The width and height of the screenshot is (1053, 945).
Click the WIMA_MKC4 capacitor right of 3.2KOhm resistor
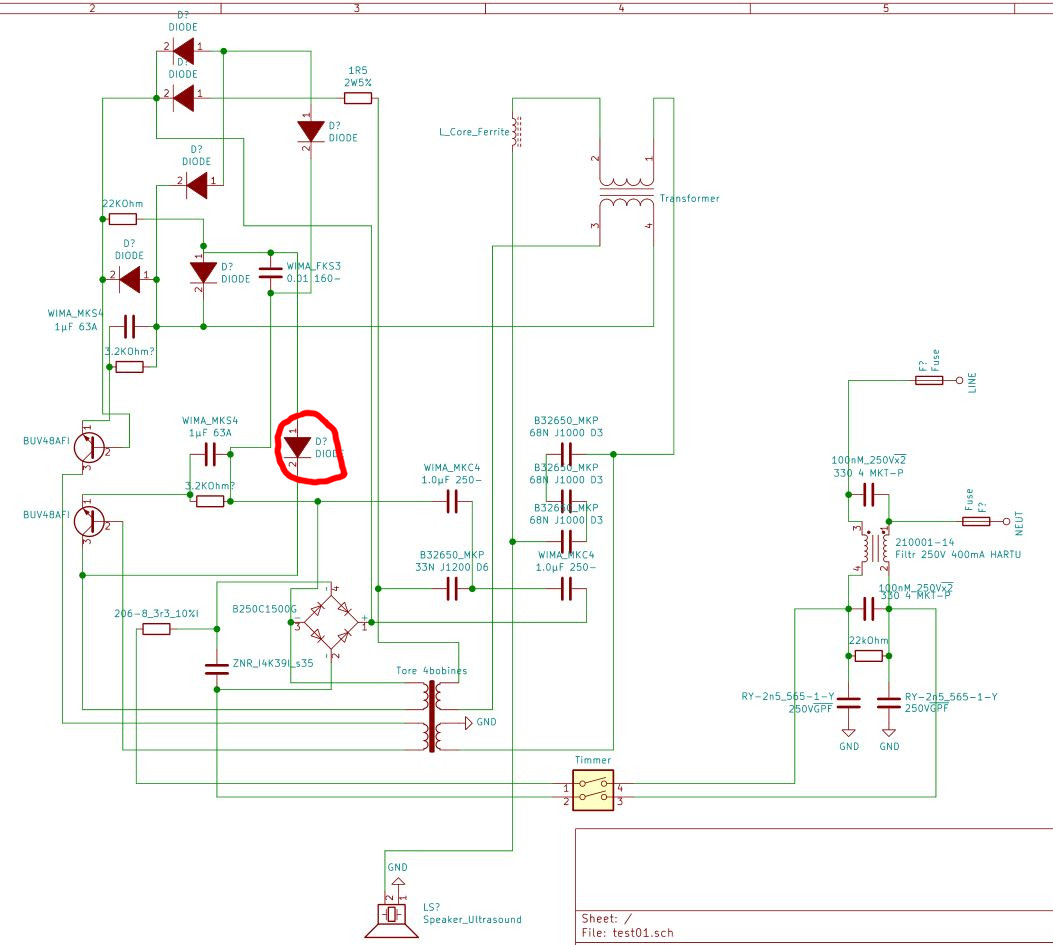pyautogui.click(x=452, y=501)
